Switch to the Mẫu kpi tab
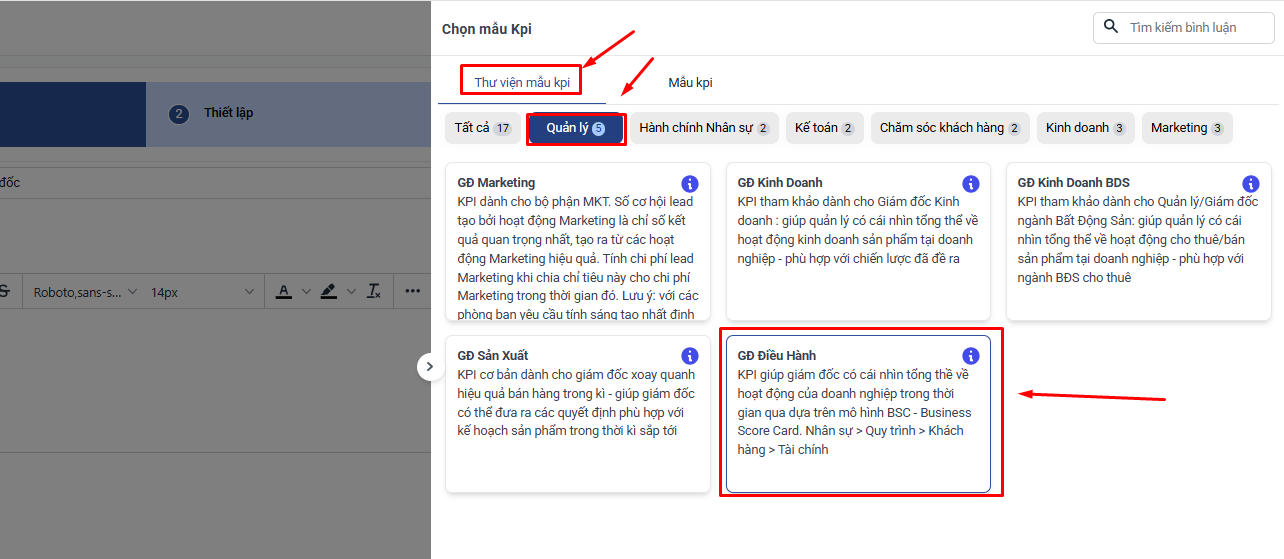1284x559 pixels. [690, 83]
